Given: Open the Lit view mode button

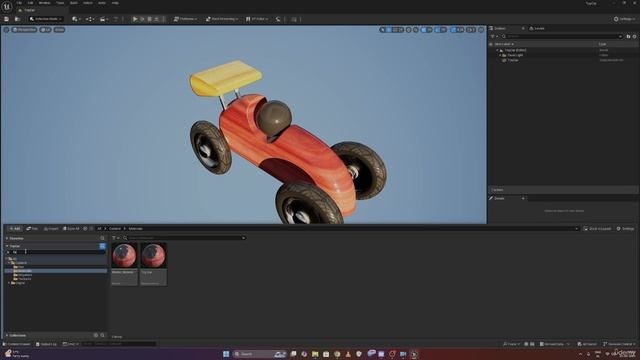Looking at the screenshot, I should tap(45, 30).
